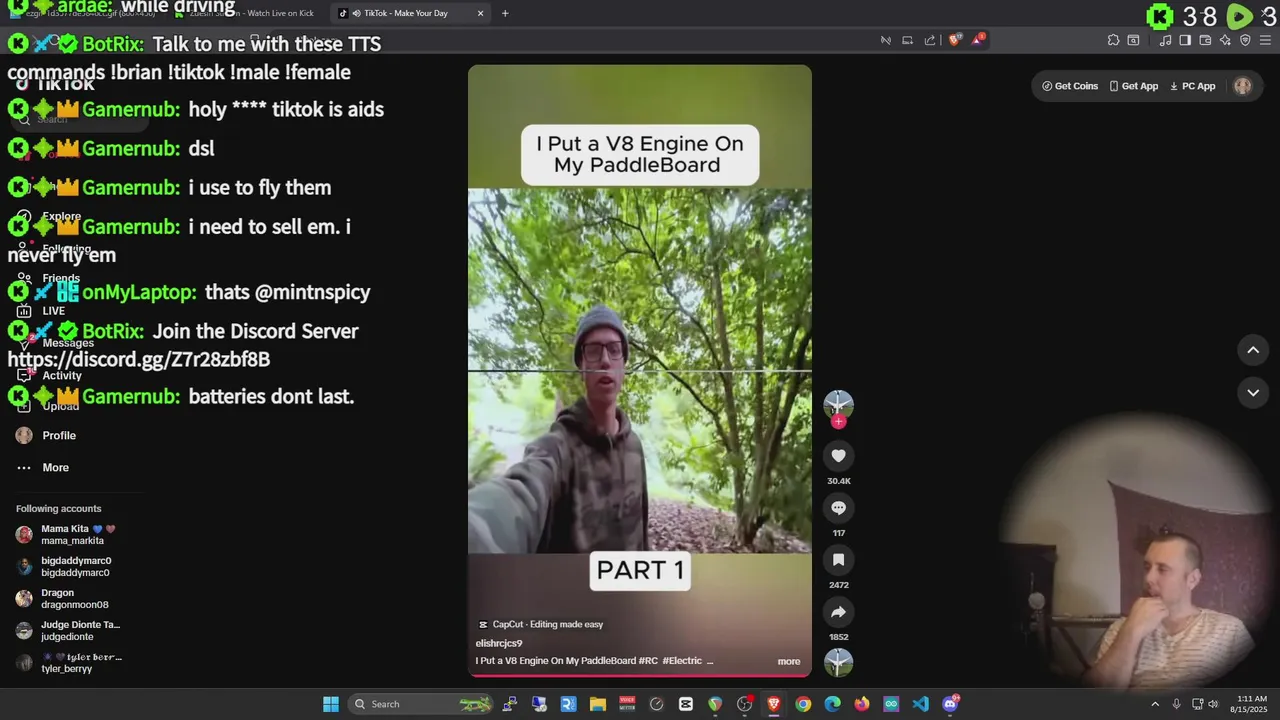Open Discord from the taskbar
This screenshot has height=720, width=1280.
[x=950, y=704]
